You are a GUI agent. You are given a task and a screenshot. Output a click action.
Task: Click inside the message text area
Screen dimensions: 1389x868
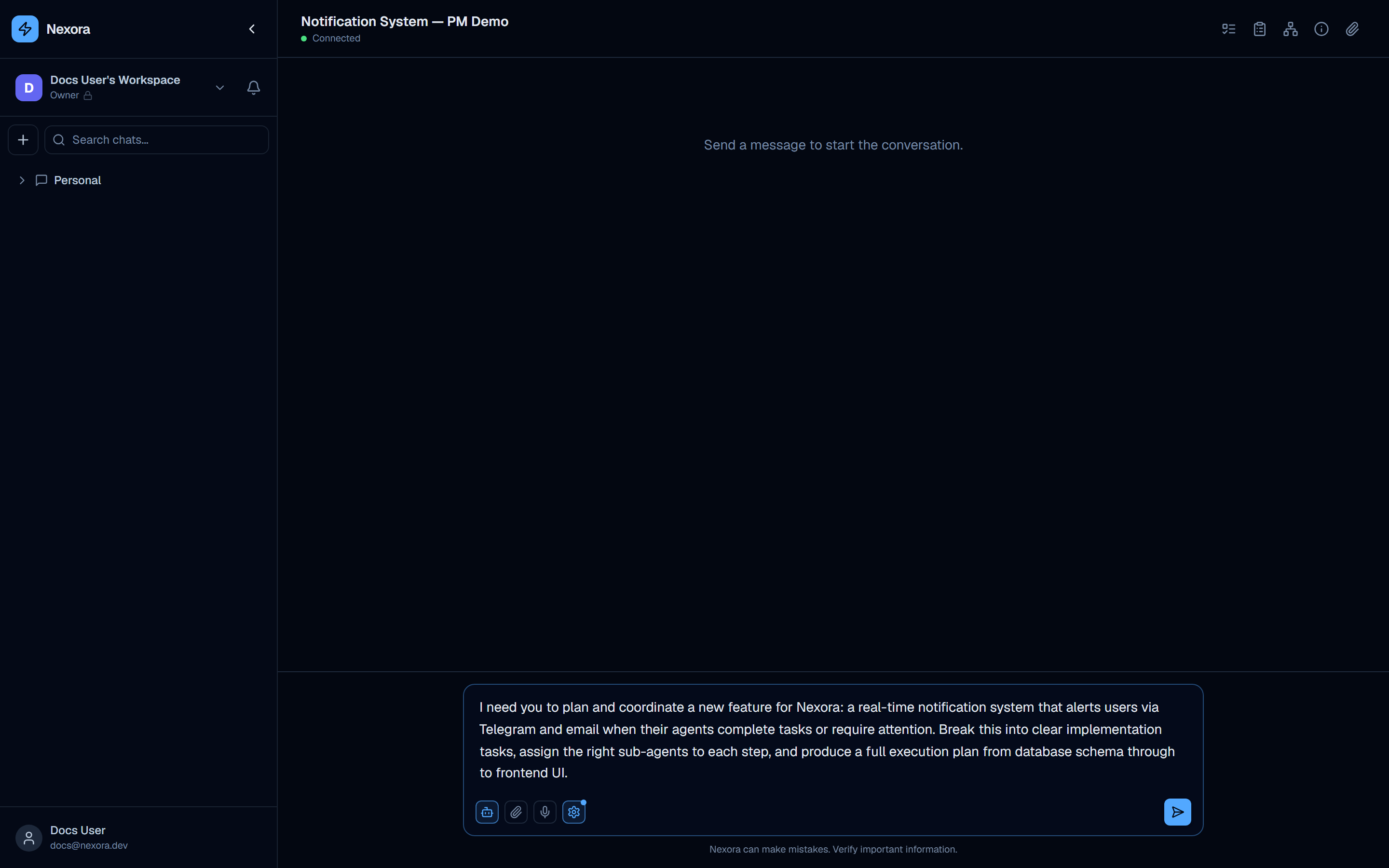833,739
